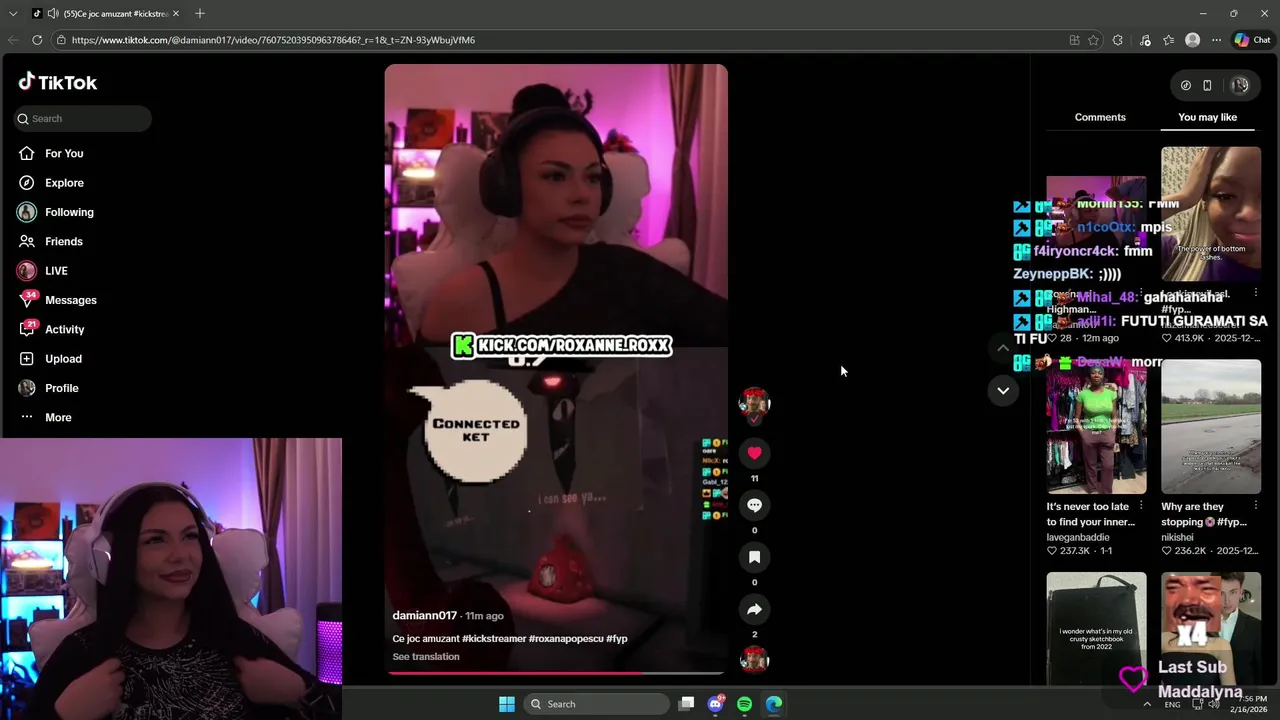This screenshot has width=1280, height=720.
Task: Click the #fyp hashtag in the caption
Action: click(x=616, y=639)
